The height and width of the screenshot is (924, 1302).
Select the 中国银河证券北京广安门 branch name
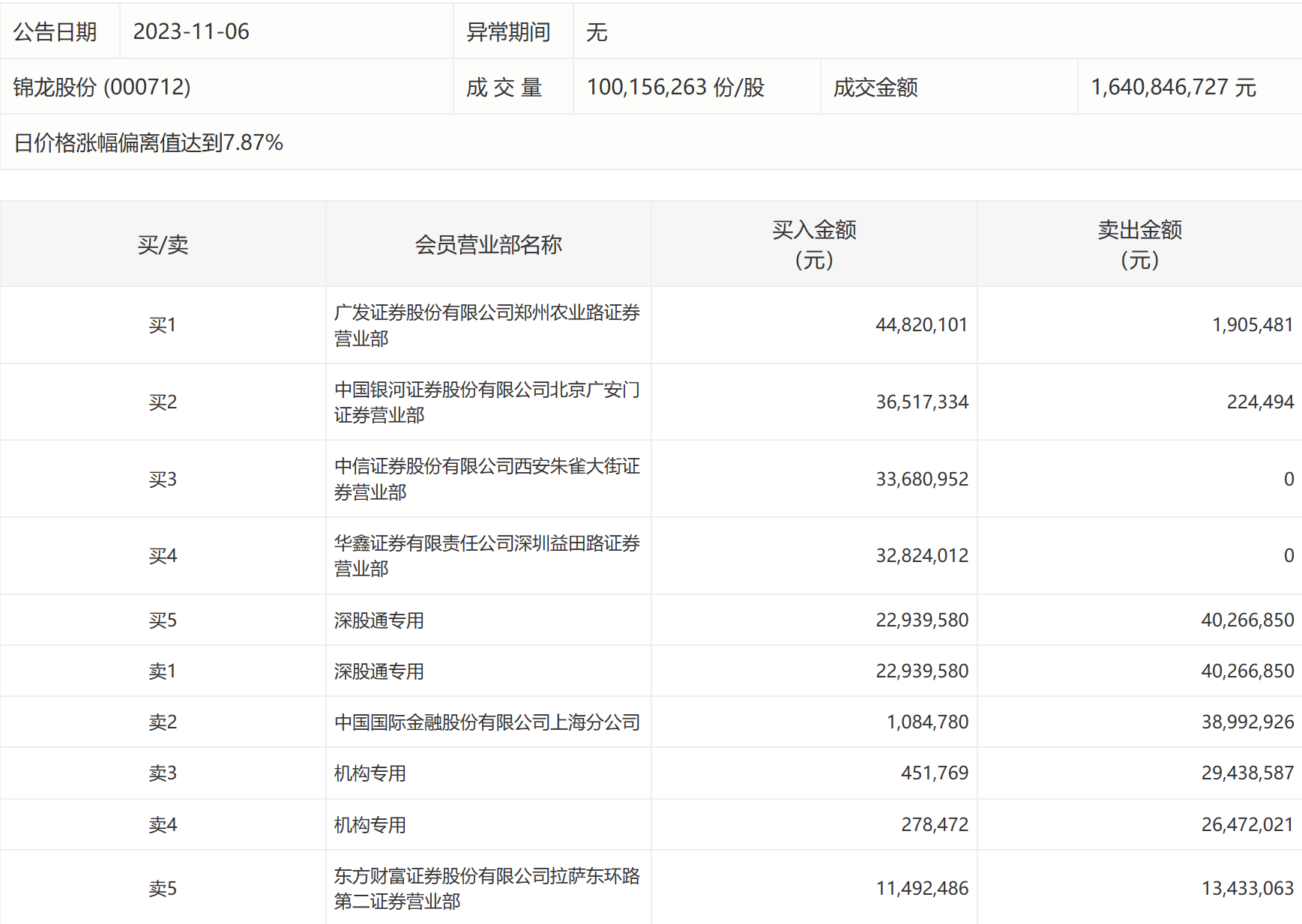486,402
